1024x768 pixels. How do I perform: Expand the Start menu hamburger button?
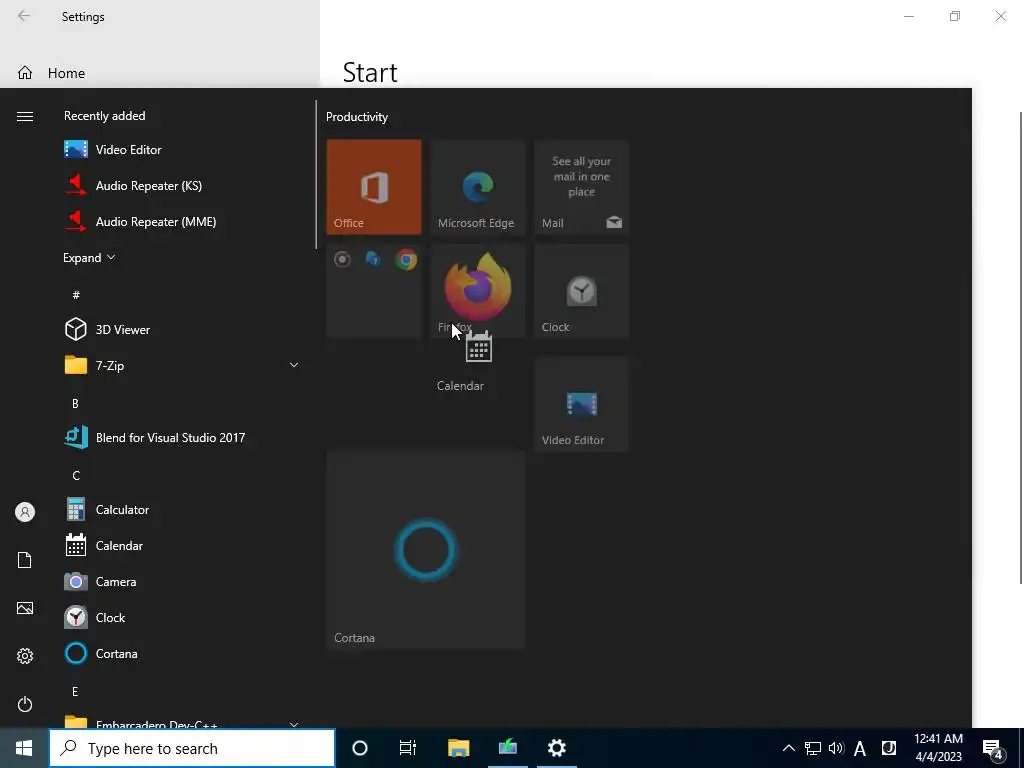(25, 116)
